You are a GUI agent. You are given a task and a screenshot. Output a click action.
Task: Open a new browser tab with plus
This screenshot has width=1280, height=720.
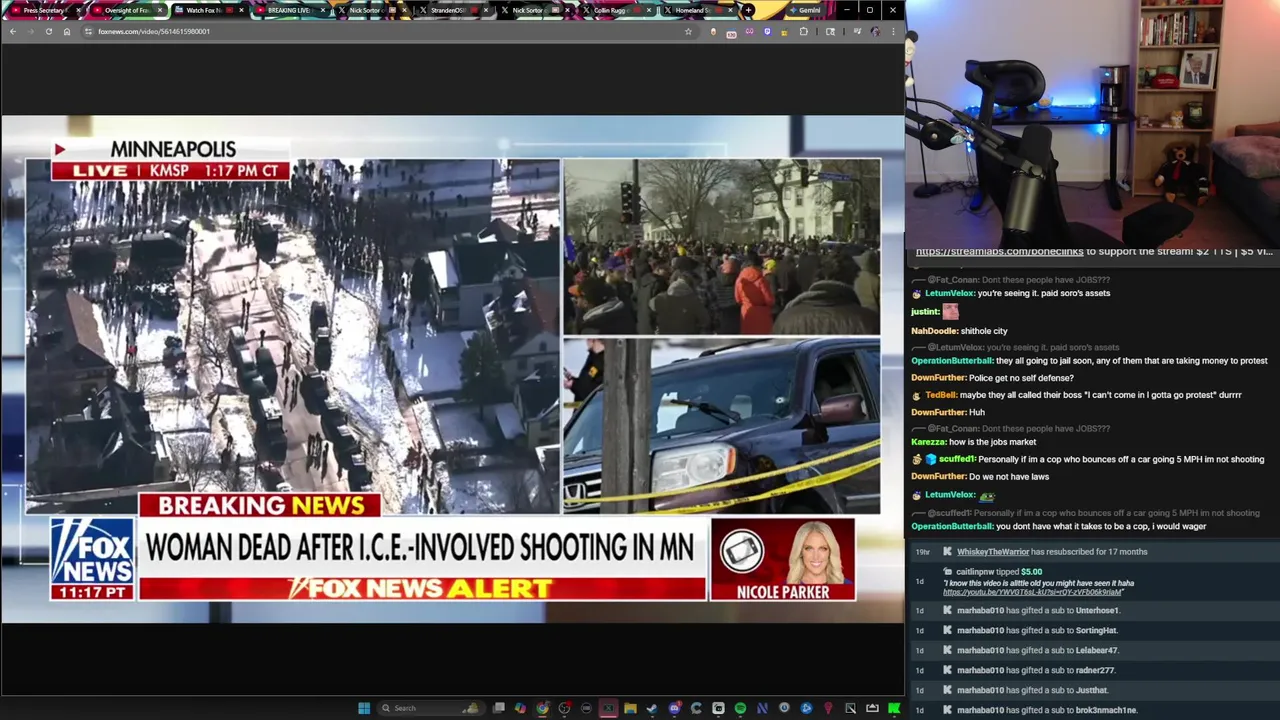point(748,10)
